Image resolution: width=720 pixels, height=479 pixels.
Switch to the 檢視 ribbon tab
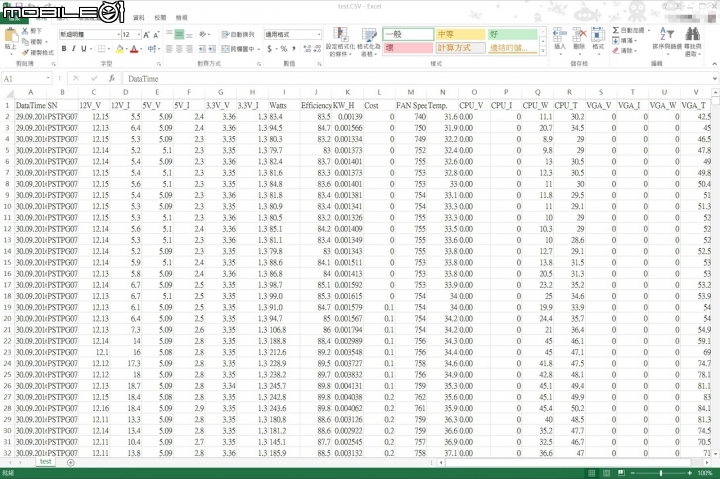point(181,17)
